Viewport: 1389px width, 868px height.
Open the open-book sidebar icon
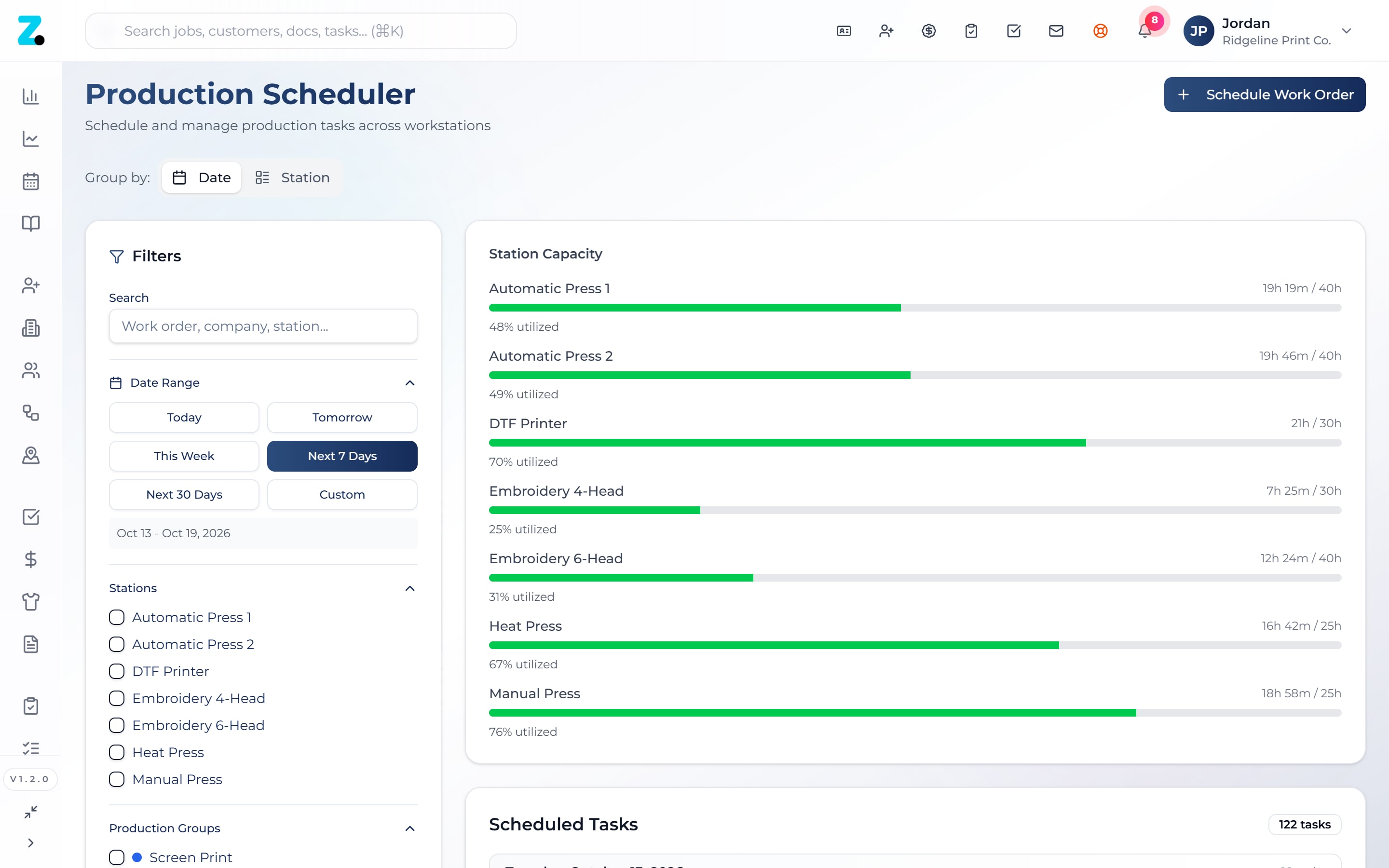(31, 224)
